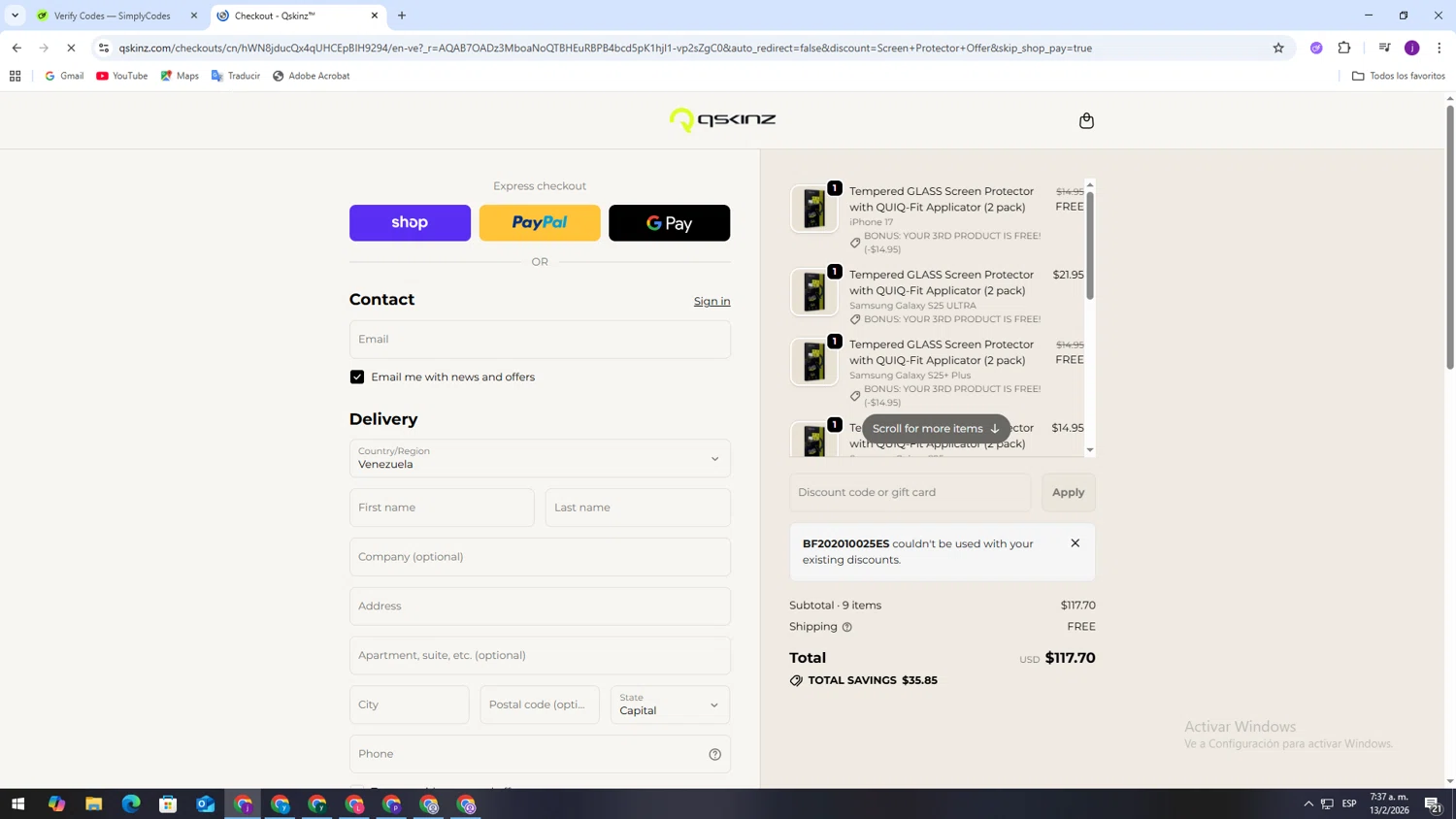1456x819 pixels.
Task: Pay with Google Pay button
Action: [x=669, y=222]
